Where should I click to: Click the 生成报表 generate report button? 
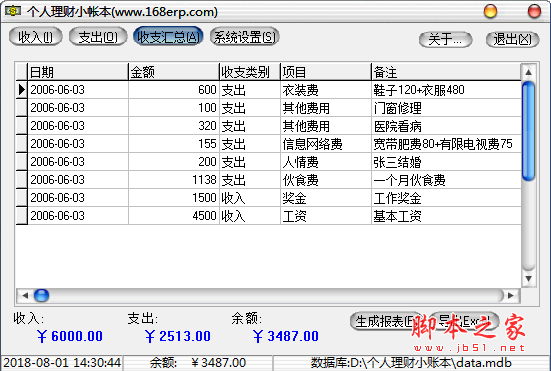pos(387,321)
